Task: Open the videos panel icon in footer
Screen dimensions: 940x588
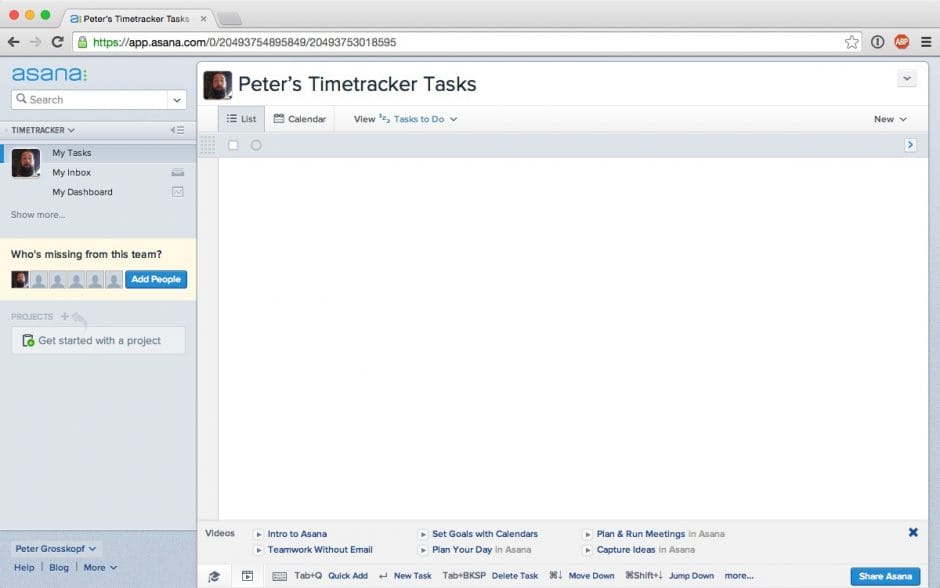Action: click(x=248, y=576)
